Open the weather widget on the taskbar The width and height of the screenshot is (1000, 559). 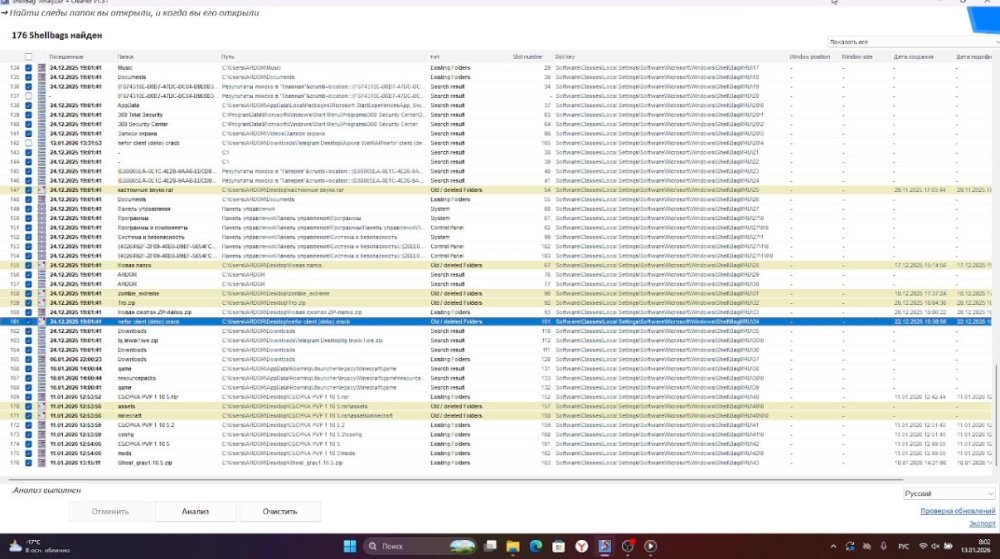(x=41, y=546)
